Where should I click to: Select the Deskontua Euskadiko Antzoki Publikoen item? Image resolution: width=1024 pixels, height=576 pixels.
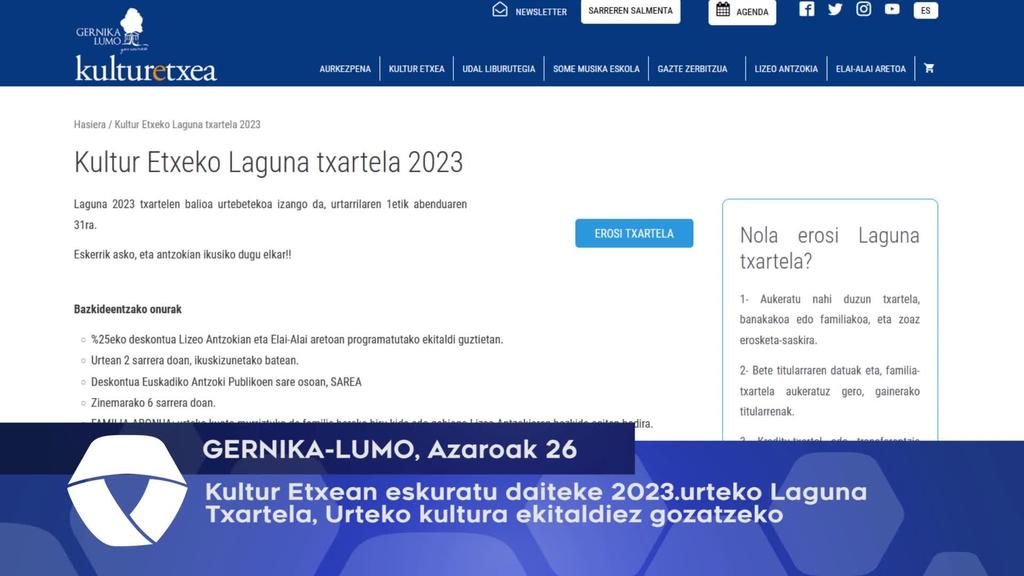(226, 382)
